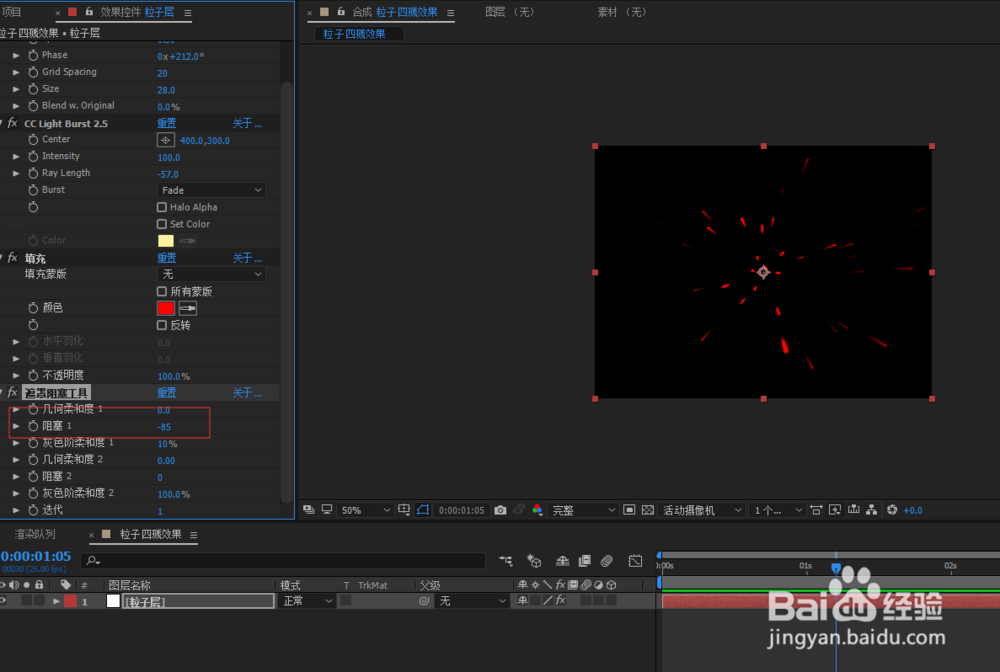Click the always preview this view icon
Screen dimensions: 1000x672
309,510
